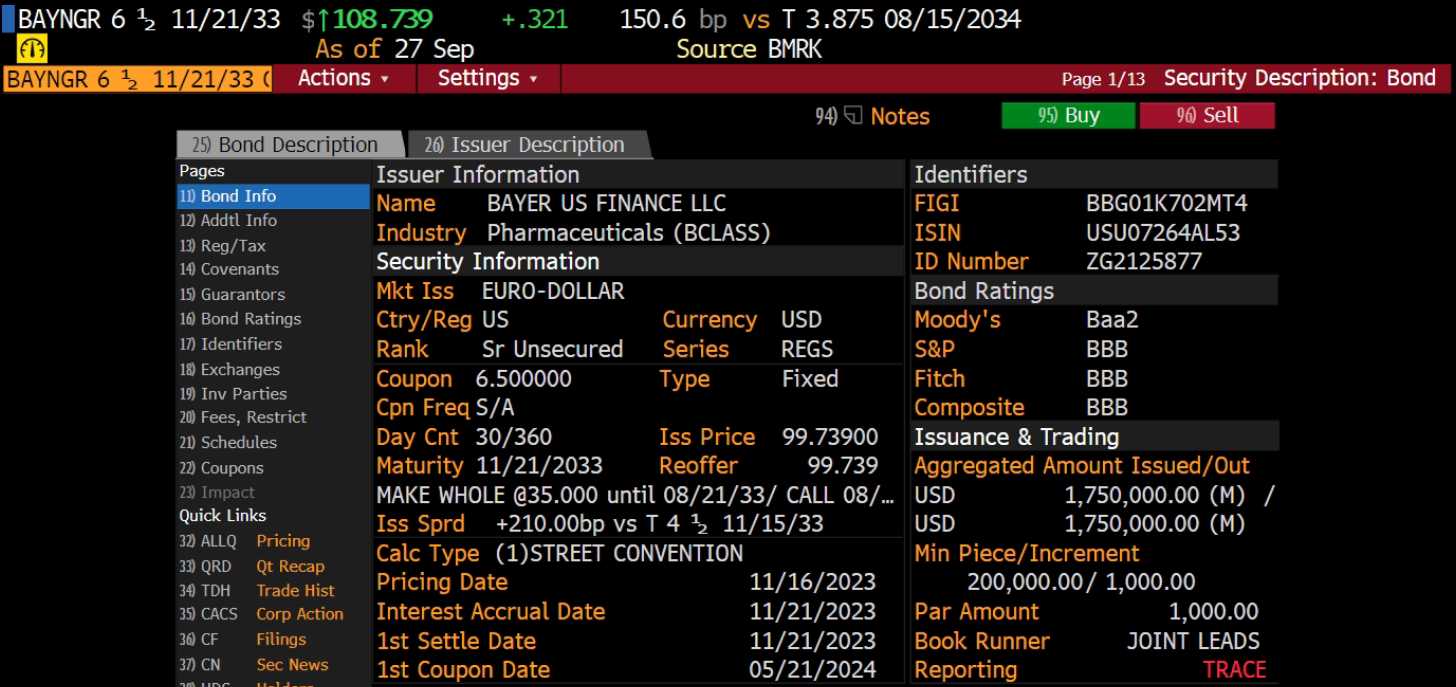Click the Interest Accrual Date 11/21/2023
1456x687 pixels.
(x=812, y=612)
